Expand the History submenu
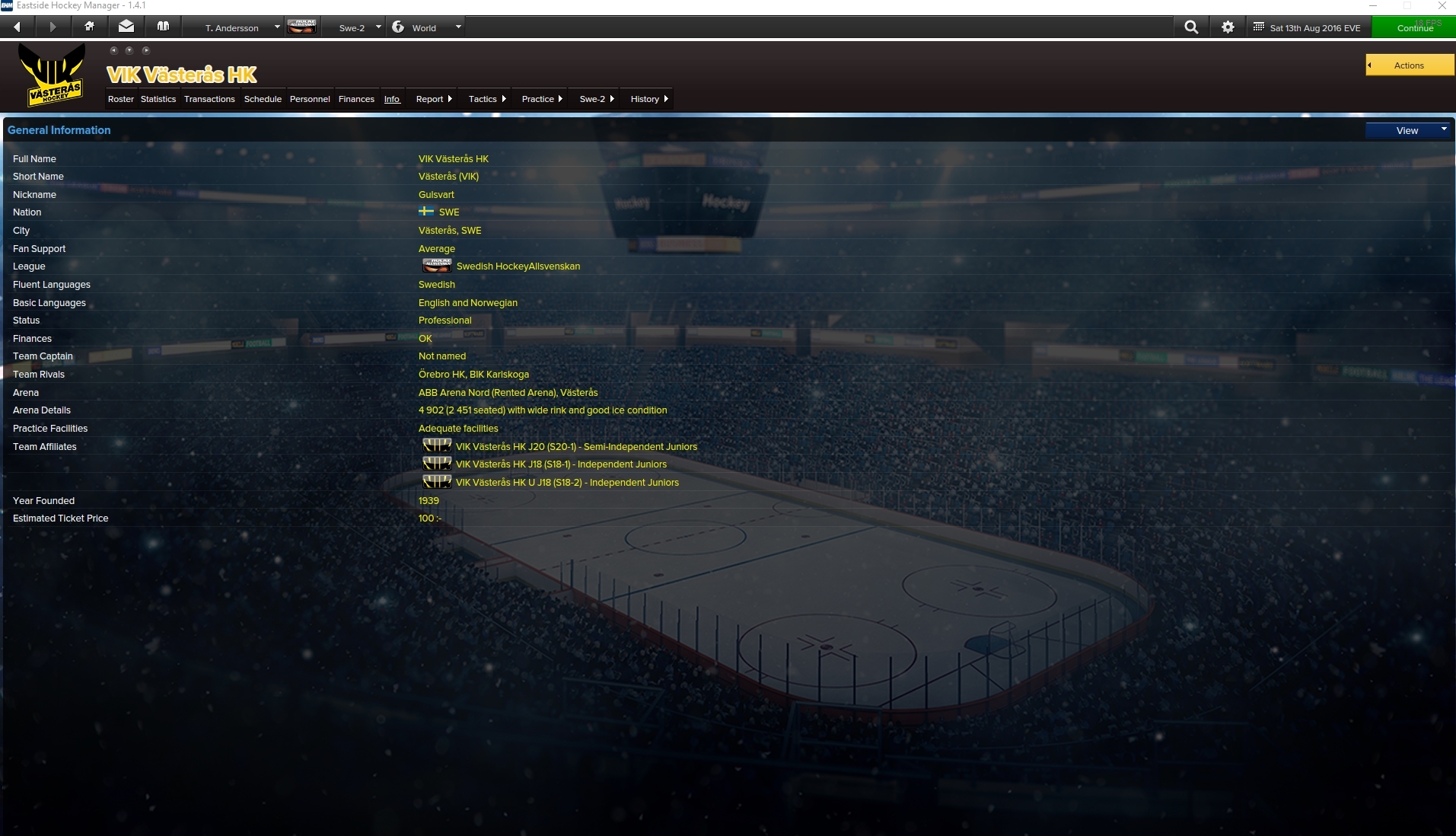The image size is (1456, 836). (x=649, y=99)
